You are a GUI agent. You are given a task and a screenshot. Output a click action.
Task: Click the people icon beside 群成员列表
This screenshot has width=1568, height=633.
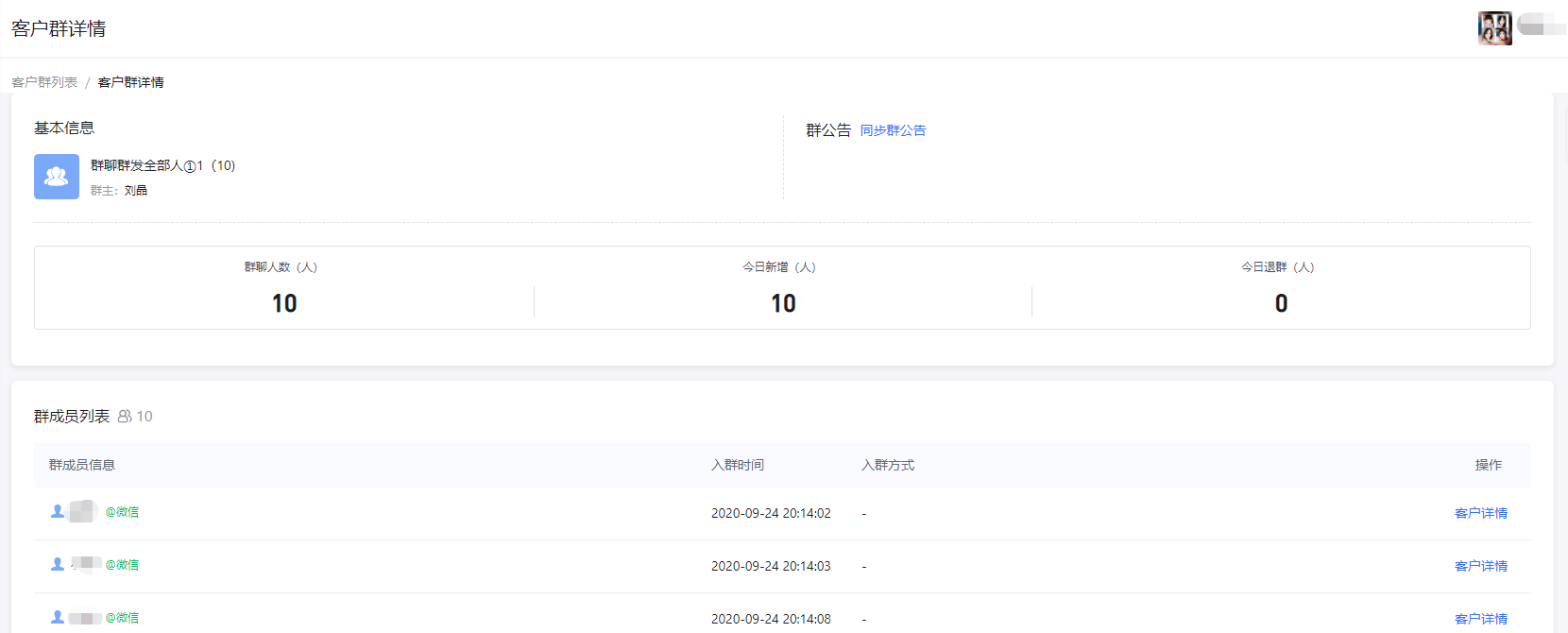click(125, 417)
